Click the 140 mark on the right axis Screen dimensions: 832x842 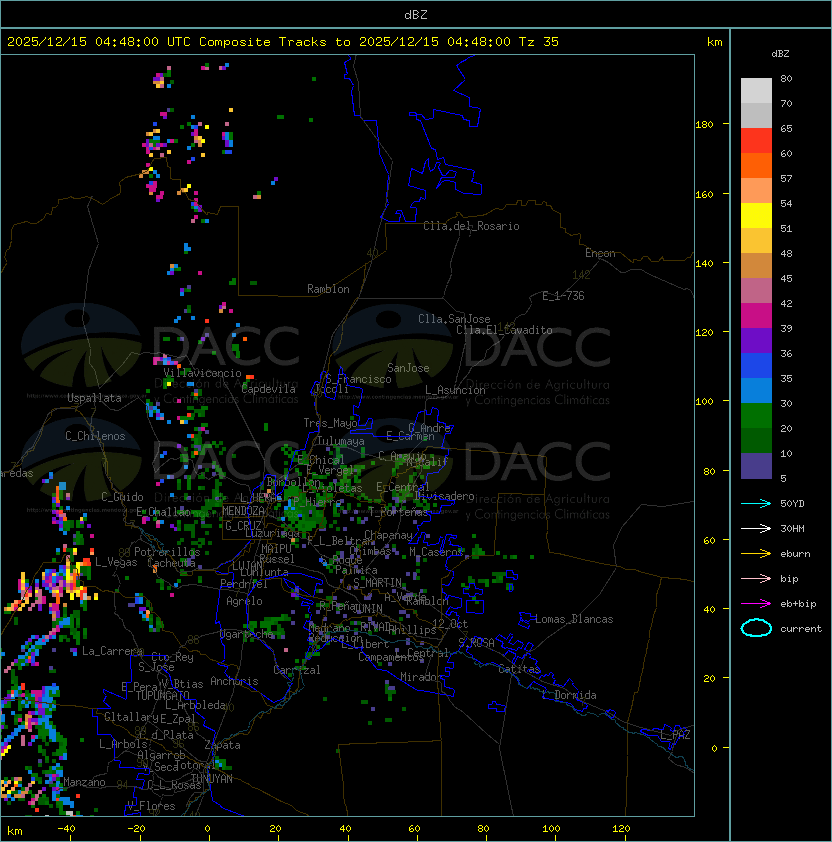(704, 264)
